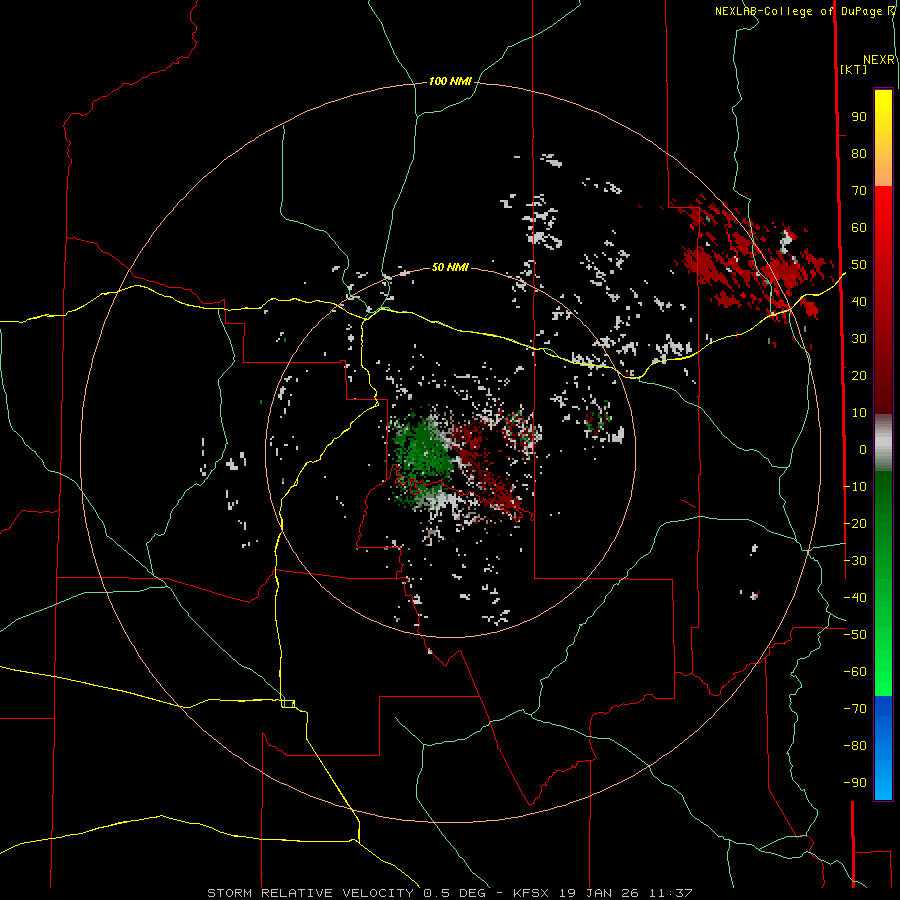The image size is (900, 900).
Task: Click the green inbound velocity echo near radar center
Action: click(x=422, y=451)
